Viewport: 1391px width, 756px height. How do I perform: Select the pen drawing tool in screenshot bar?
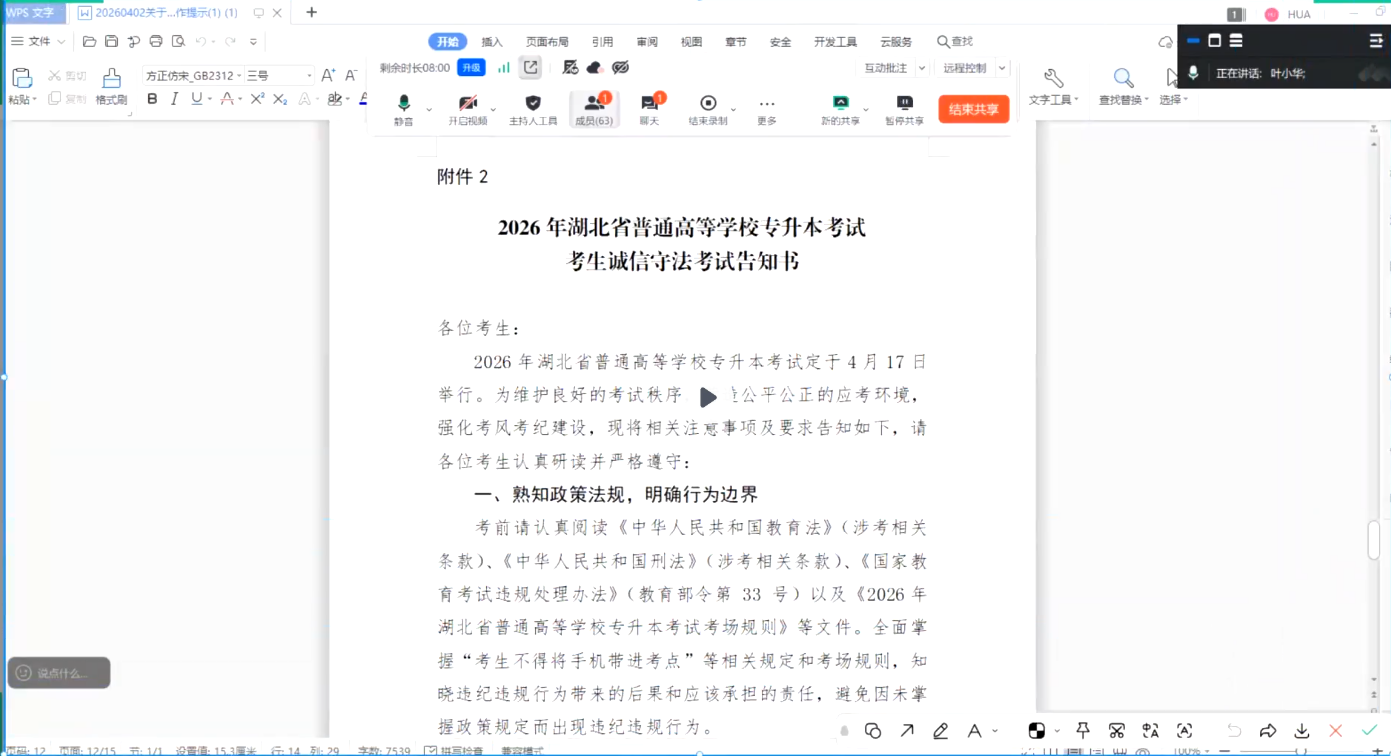point(940,731)
